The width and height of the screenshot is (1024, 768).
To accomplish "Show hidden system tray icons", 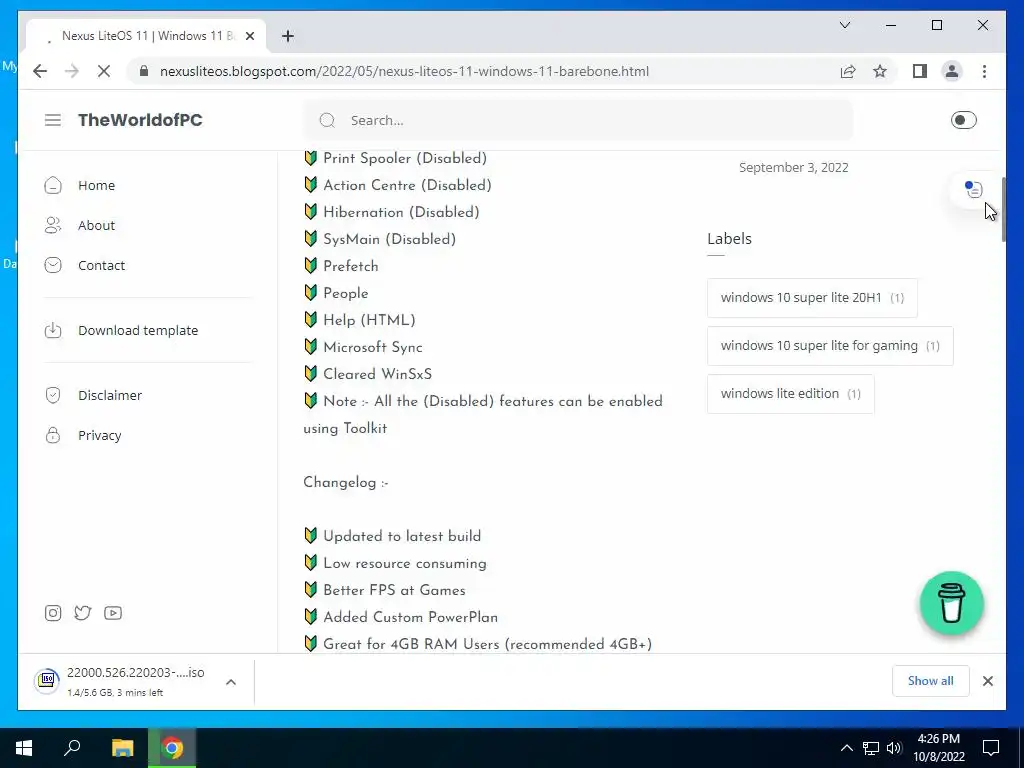I will coord(846,748).
